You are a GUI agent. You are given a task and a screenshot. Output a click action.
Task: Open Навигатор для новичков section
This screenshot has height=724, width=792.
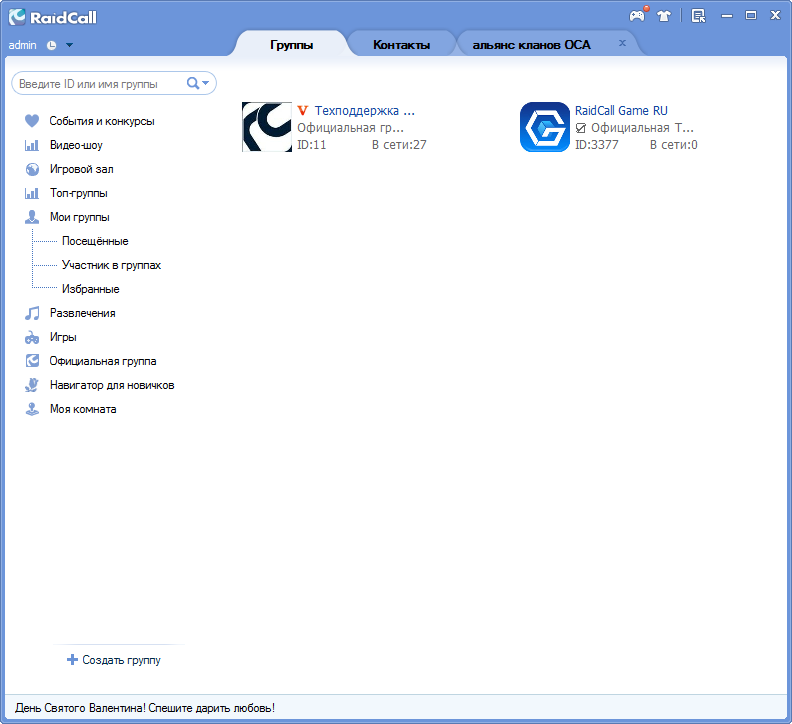[112, 385]
